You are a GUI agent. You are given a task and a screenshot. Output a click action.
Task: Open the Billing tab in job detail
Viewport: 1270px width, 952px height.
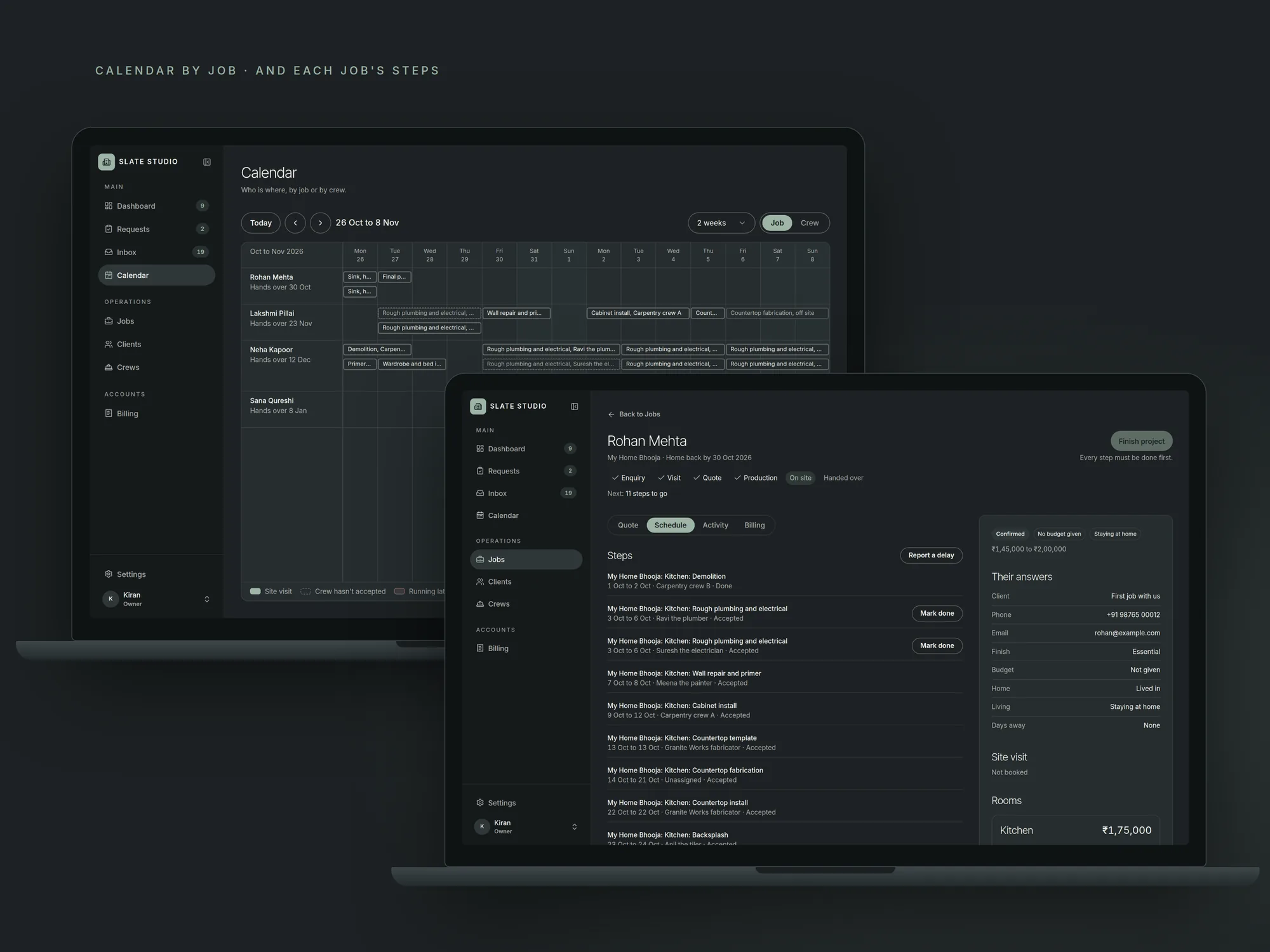754,526
